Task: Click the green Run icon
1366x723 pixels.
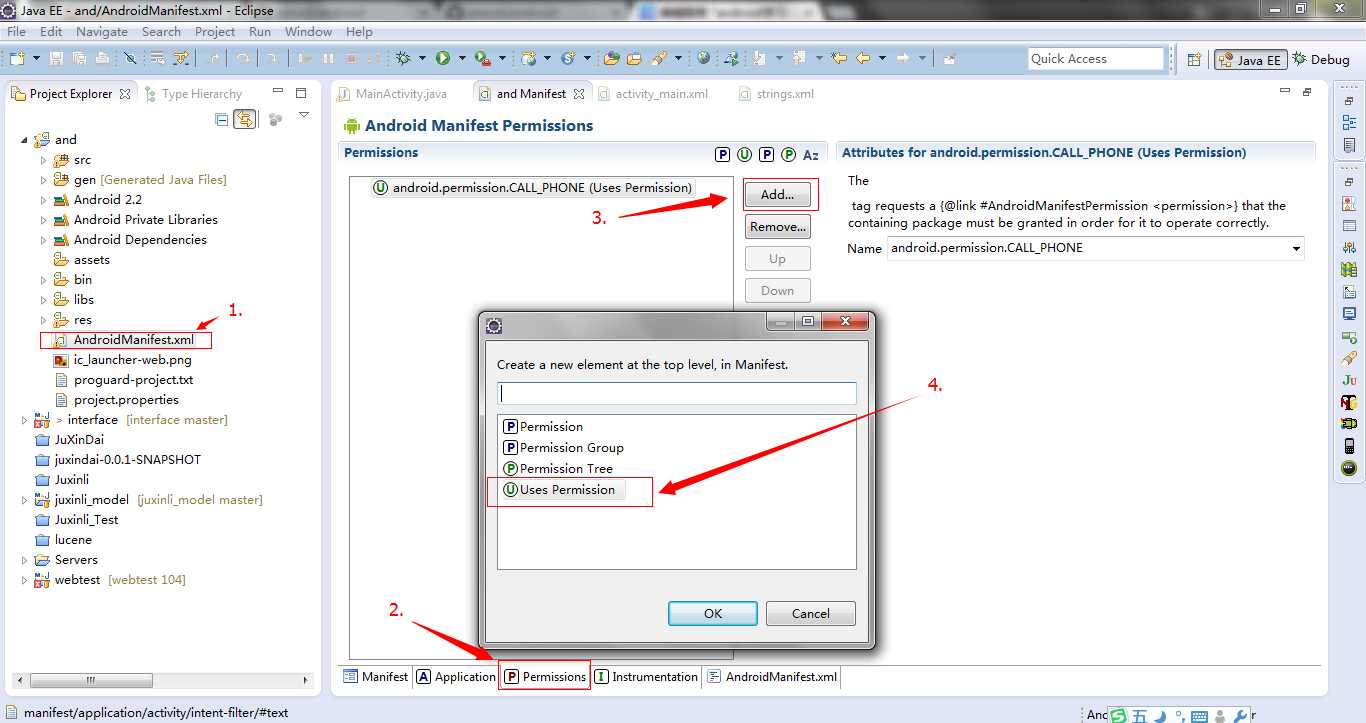Action: (442, 59)
